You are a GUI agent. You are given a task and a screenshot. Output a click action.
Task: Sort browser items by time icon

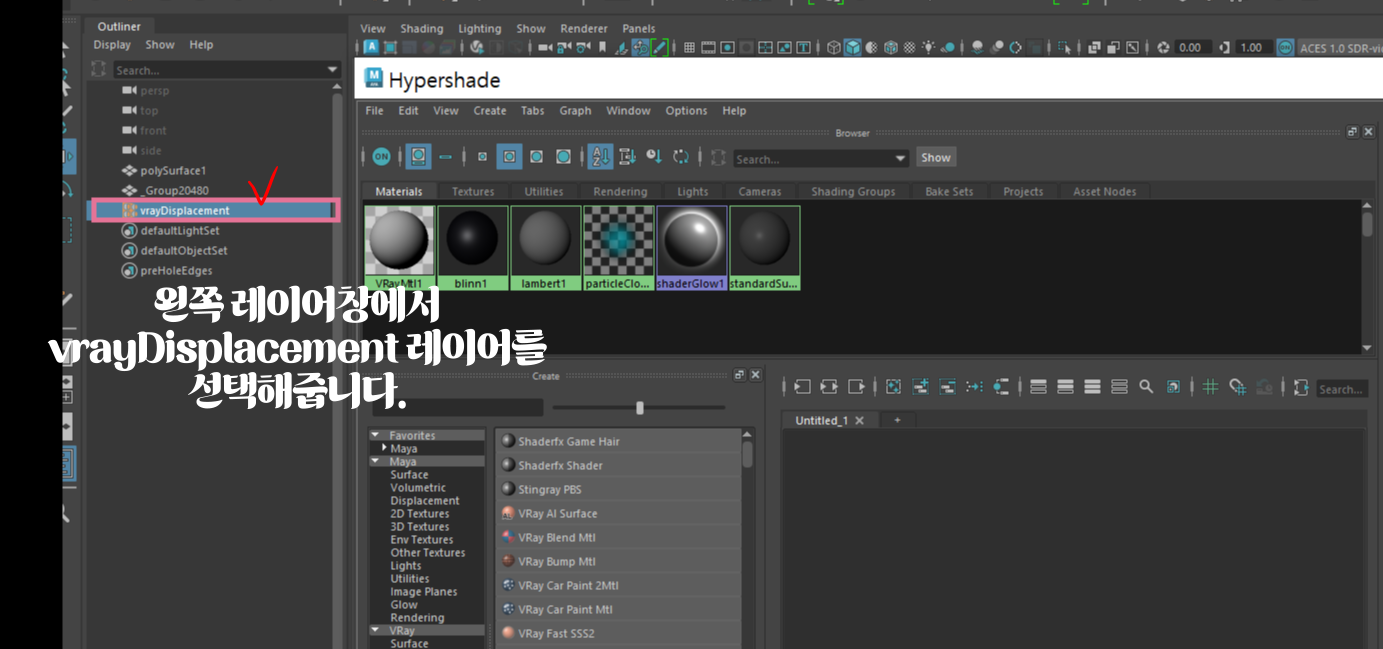coord(654,157)
